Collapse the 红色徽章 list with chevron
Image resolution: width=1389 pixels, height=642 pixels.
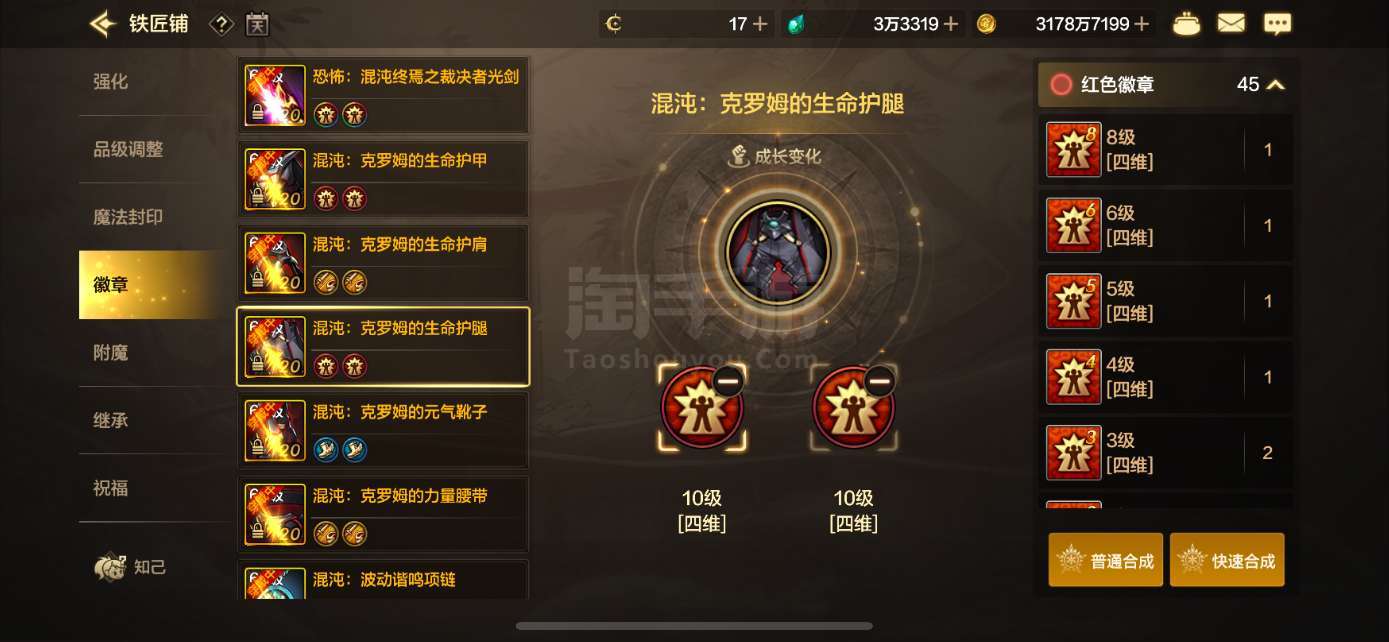[x=1275, y=85]
